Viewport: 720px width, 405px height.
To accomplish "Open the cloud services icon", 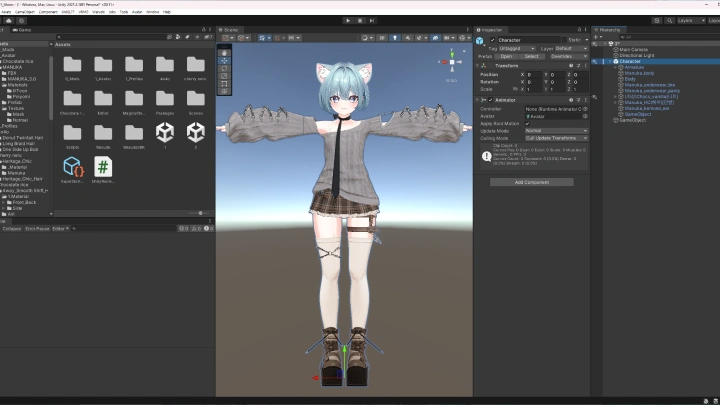I will 9,21.
